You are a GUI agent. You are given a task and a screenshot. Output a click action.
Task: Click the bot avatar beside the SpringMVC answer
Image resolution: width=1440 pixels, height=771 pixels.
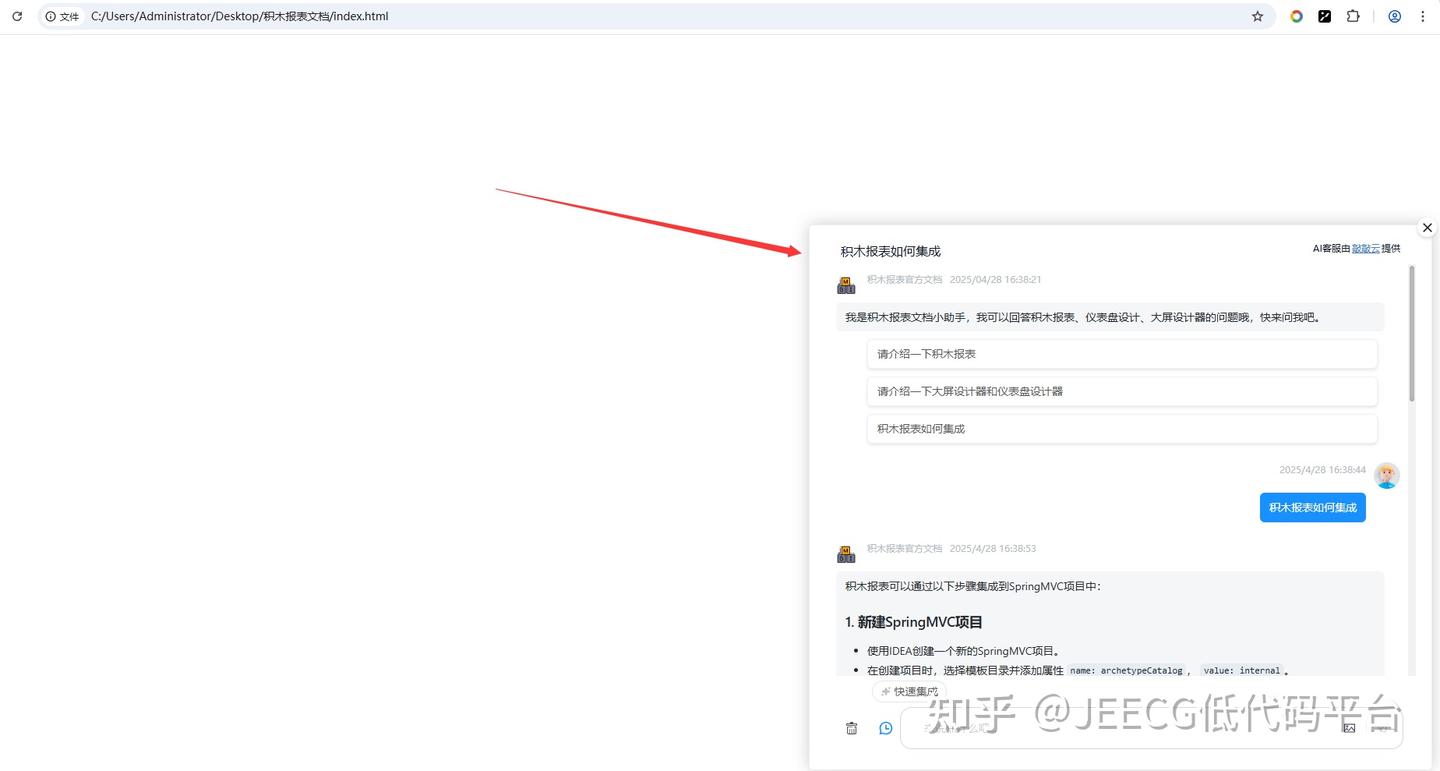[x=846, y=555]
